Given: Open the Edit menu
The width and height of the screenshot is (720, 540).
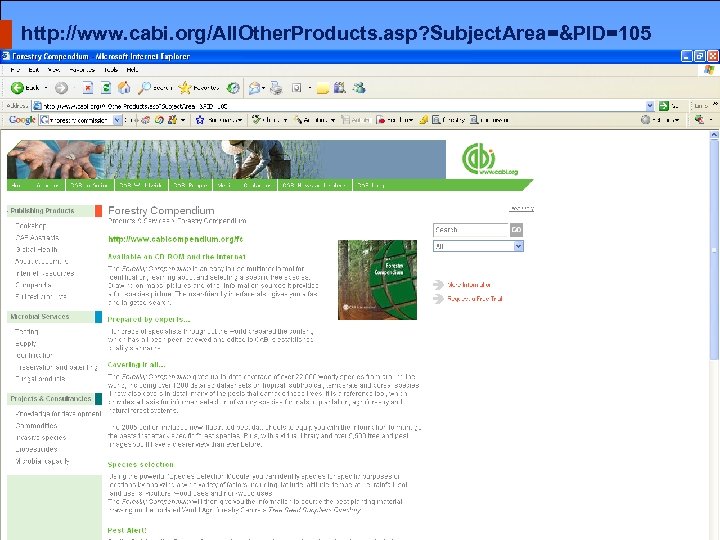Looking at the screenshot, I should (34, 70).
